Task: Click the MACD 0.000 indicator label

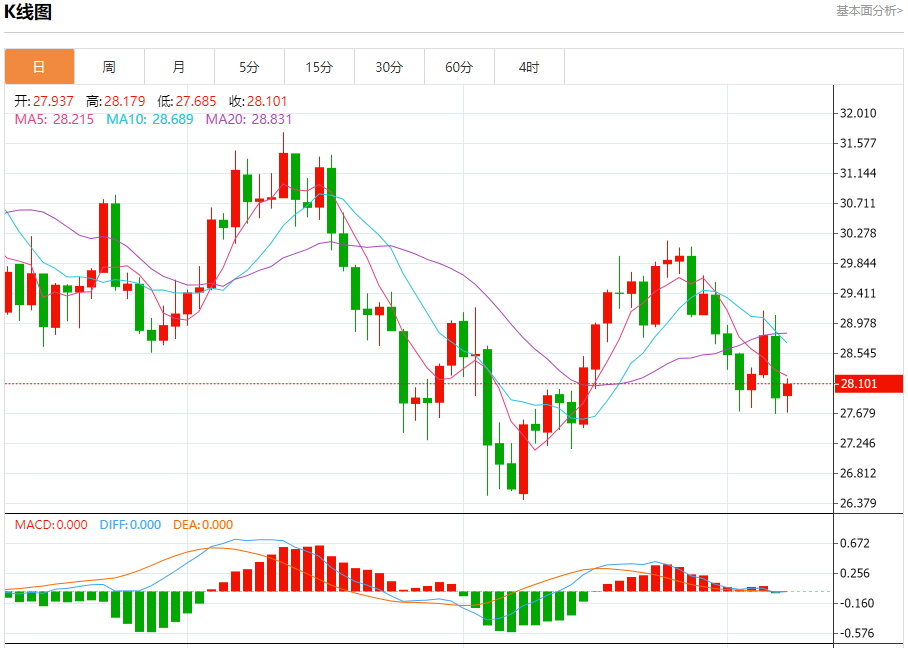Action: pos(51,525)
